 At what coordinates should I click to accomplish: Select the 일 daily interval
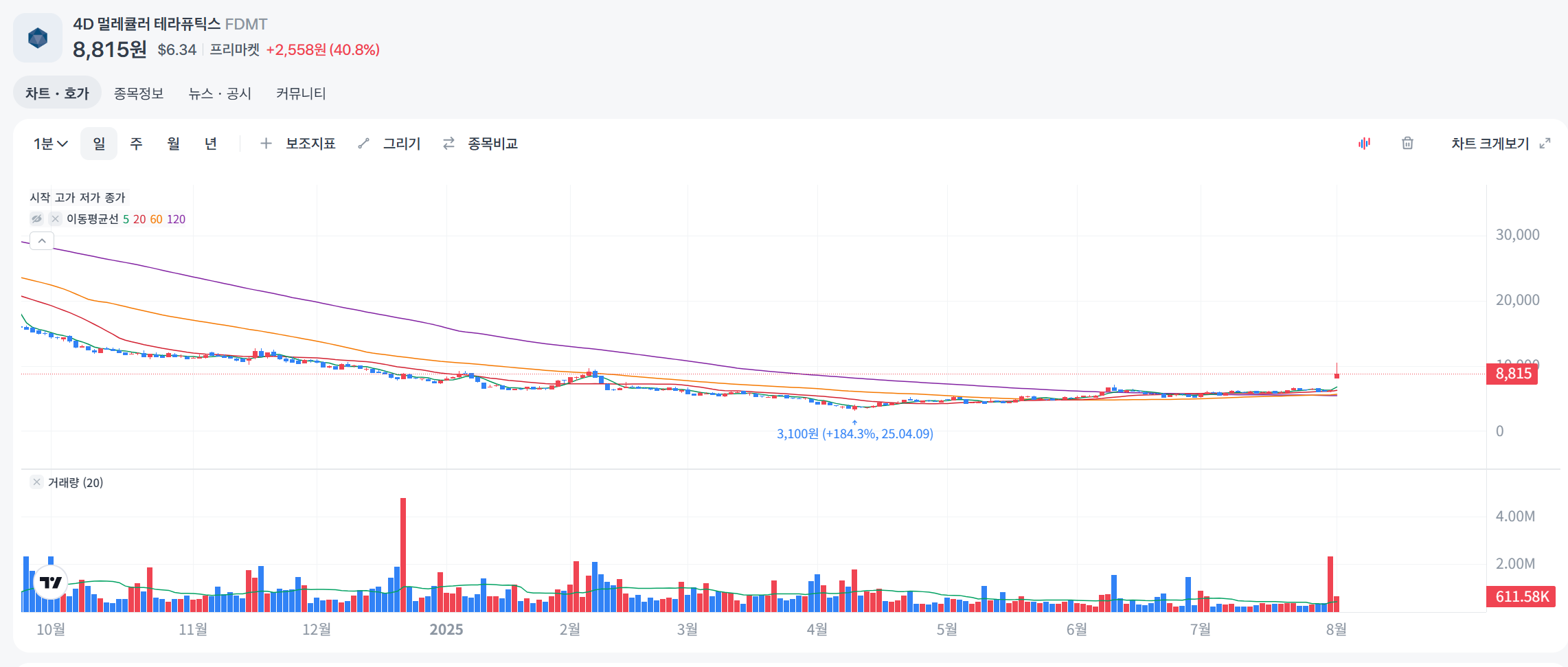click(99, 144)
